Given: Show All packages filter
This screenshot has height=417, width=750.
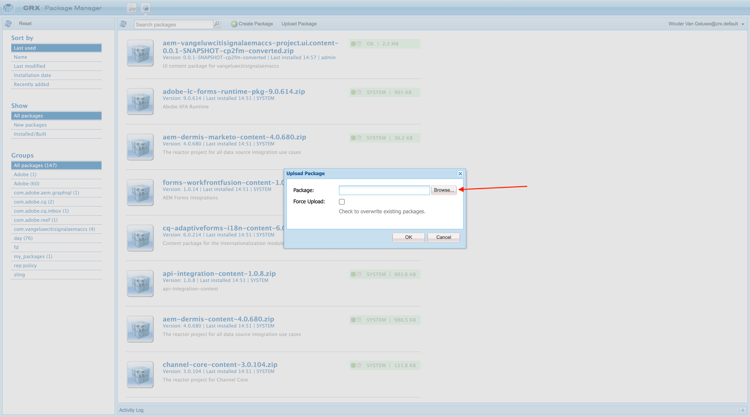Looking at the screenshot, I should 56,116.
